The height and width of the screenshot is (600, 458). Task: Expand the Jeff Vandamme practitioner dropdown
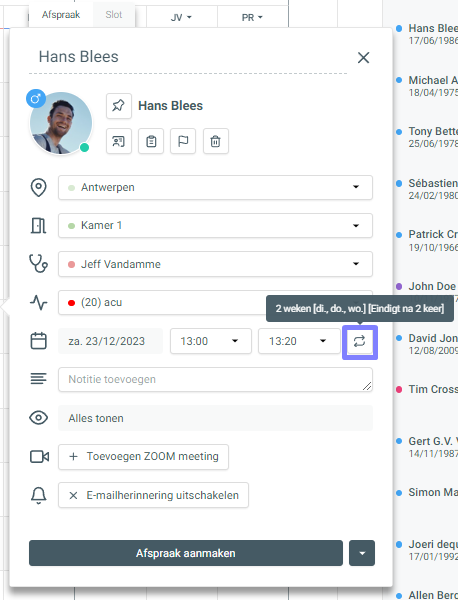coord(215,264)
